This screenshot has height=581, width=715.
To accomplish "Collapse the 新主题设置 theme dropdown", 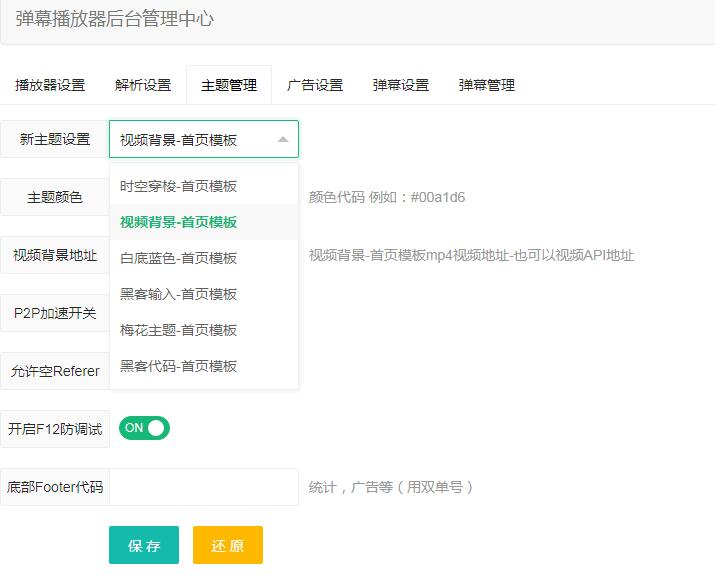I will pyautogui.click(x=204, y=139).
